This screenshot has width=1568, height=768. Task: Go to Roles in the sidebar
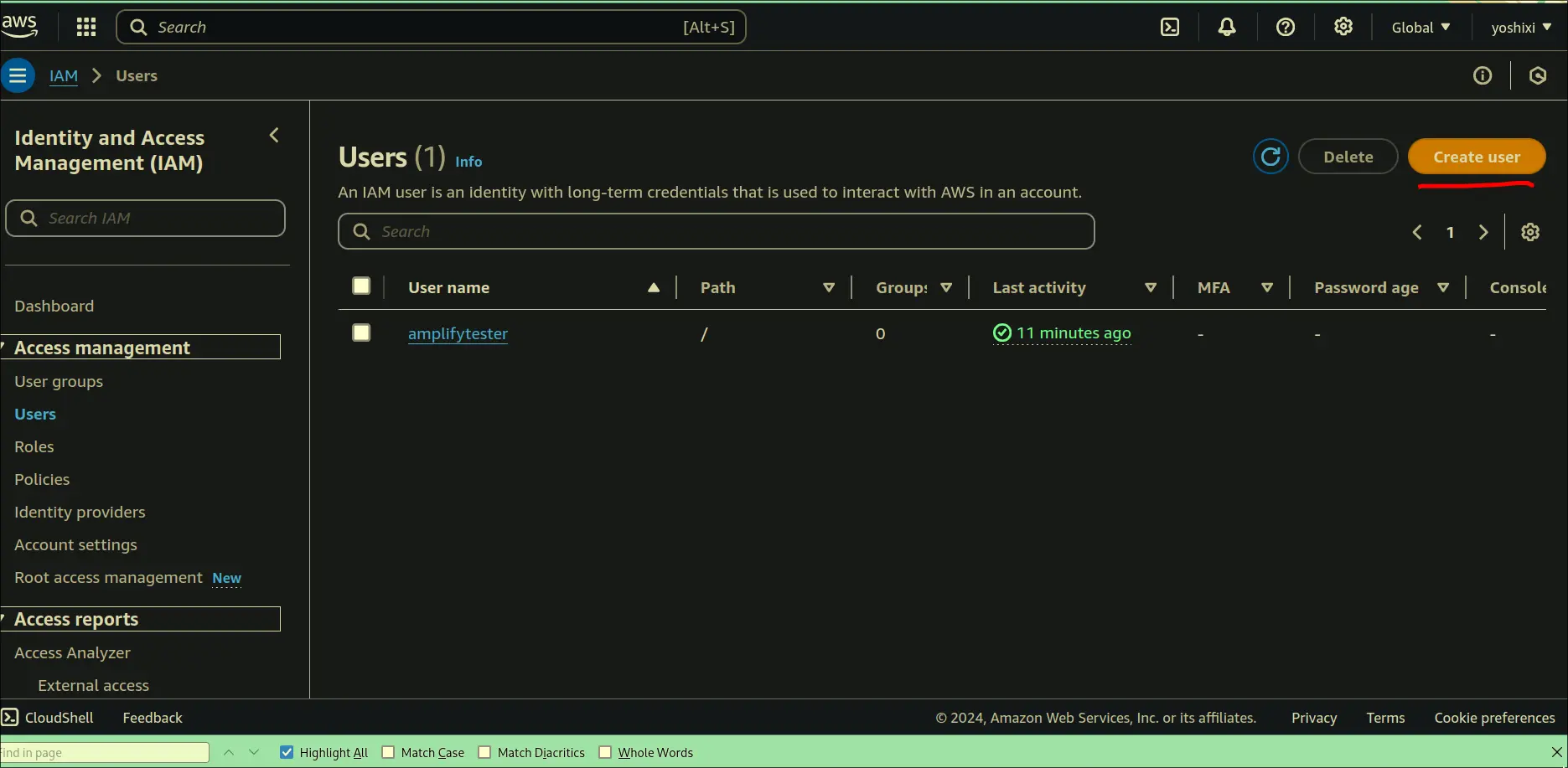pyautogui.click(x=34, y=446)
